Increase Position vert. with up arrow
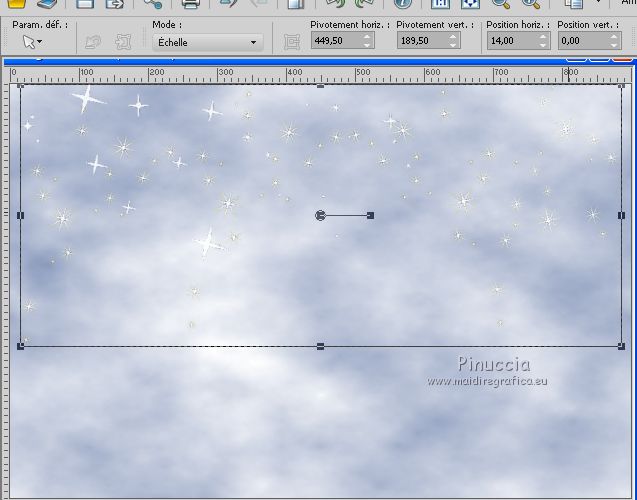 coord(614,37)
